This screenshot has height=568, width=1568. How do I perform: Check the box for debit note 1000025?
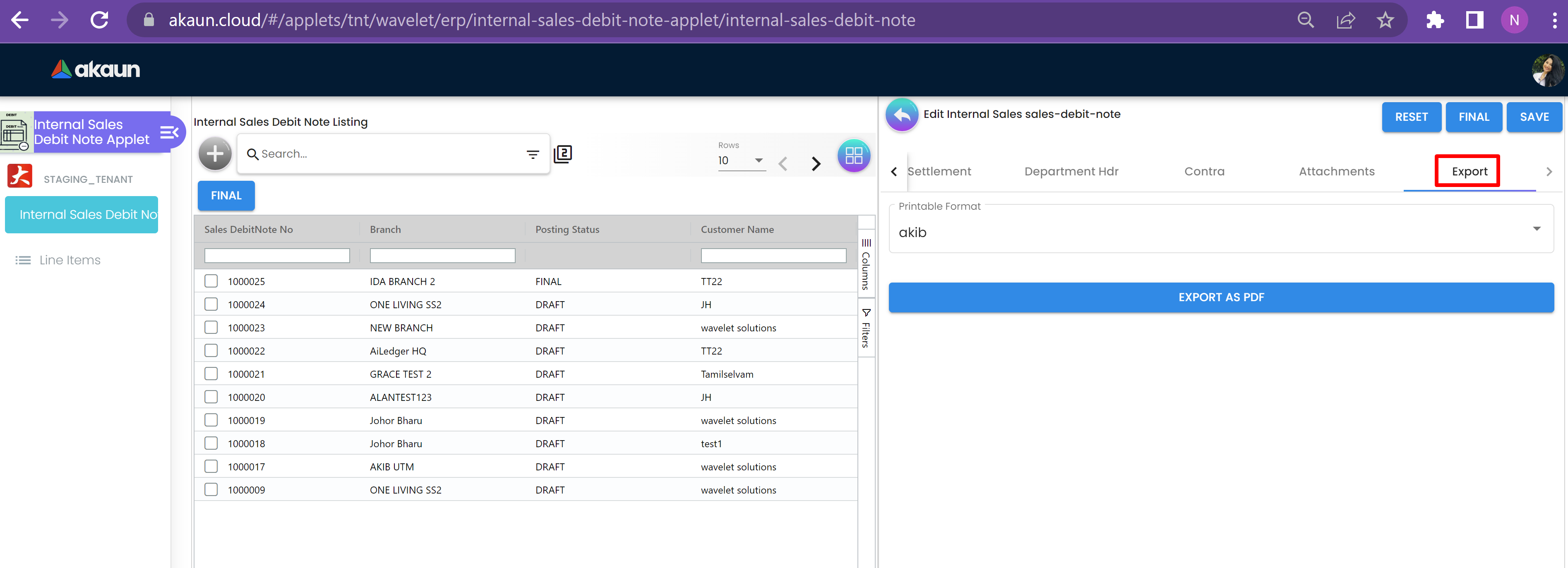point(211,281)
